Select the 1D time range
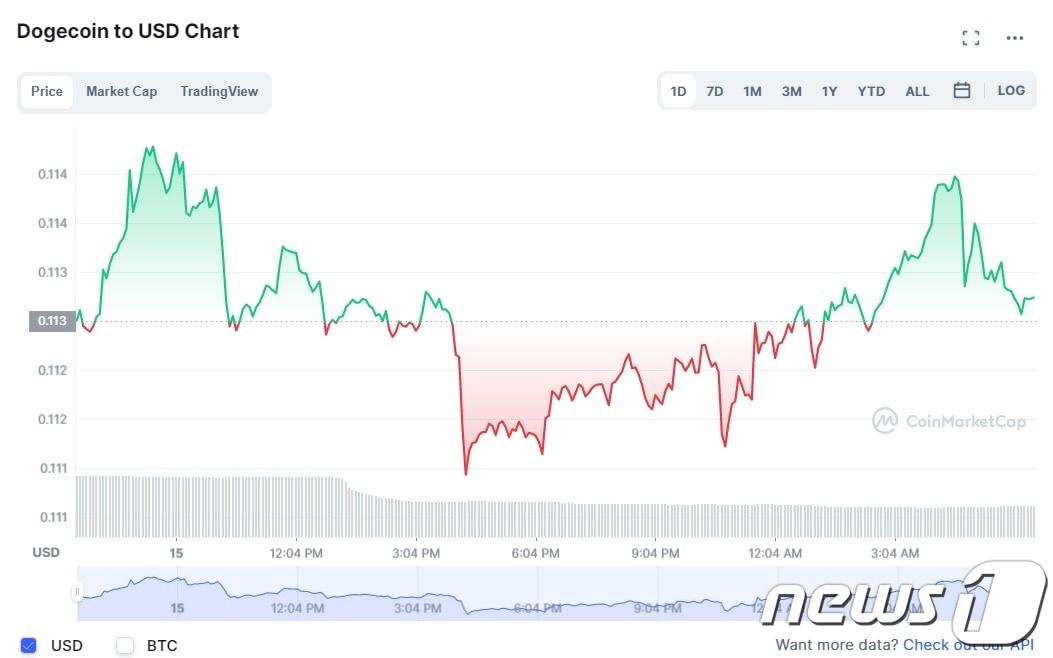The height and width of the screenshot is (658, 1053). [678, 91]
